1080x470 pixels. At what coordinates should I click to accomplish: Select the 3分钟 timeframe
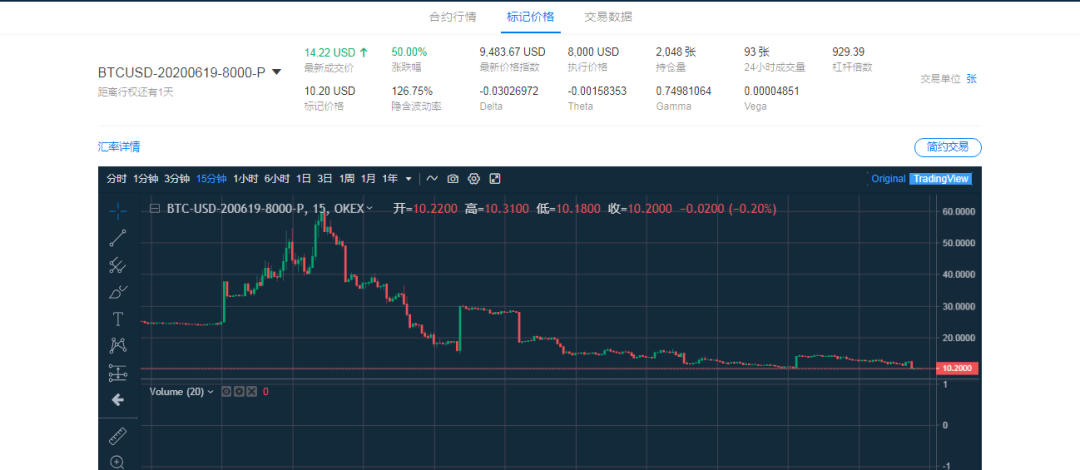(x=176, y=178)
